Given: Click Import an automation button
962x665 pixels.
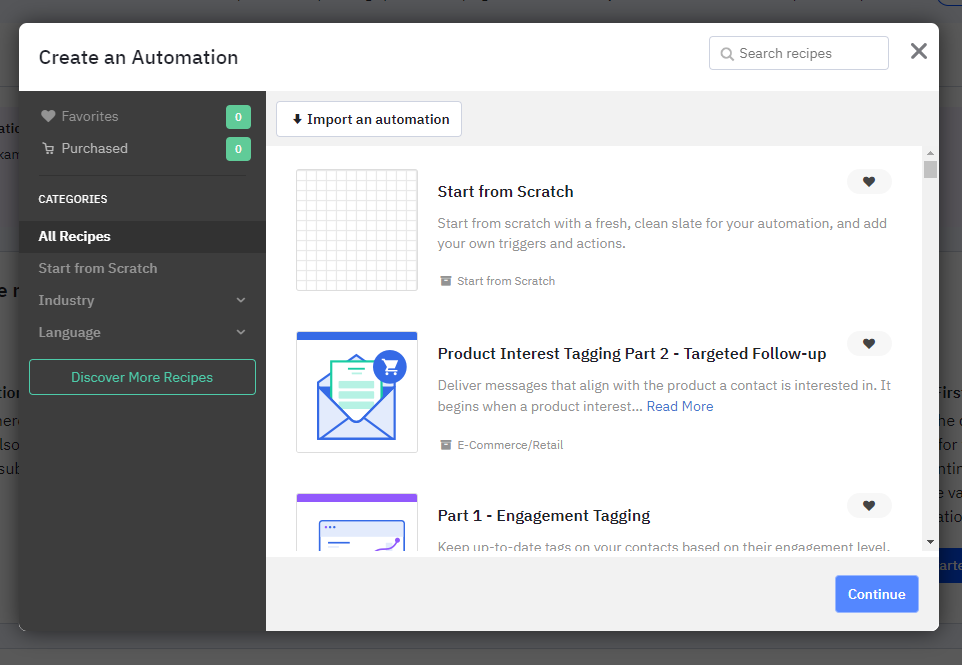Looking at the screenshot, I should pos(369,119).
